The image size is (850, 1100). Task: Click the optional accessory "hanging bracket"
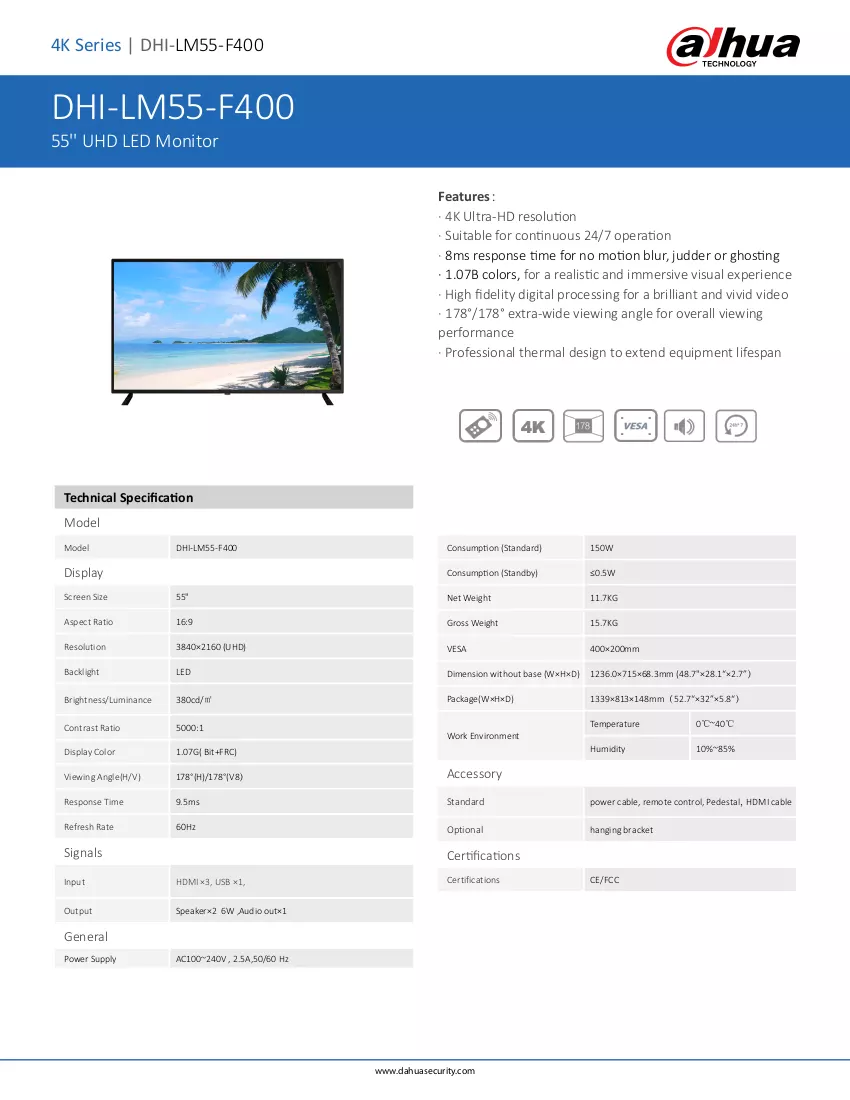pyautogui.click(x=621, y=830)
